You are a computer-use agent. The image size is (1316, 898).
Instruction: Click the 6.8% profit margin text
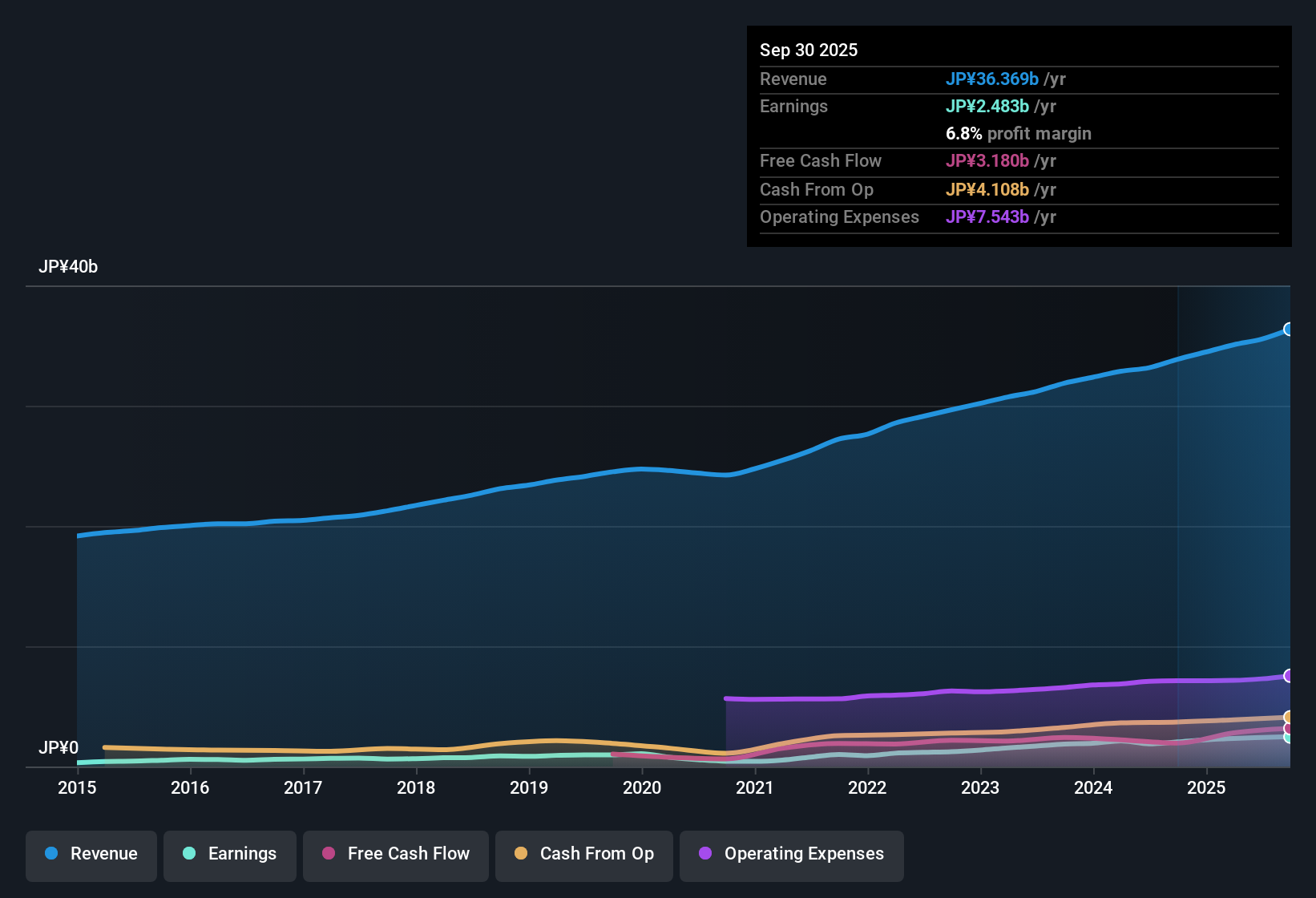coord(1019,134)
